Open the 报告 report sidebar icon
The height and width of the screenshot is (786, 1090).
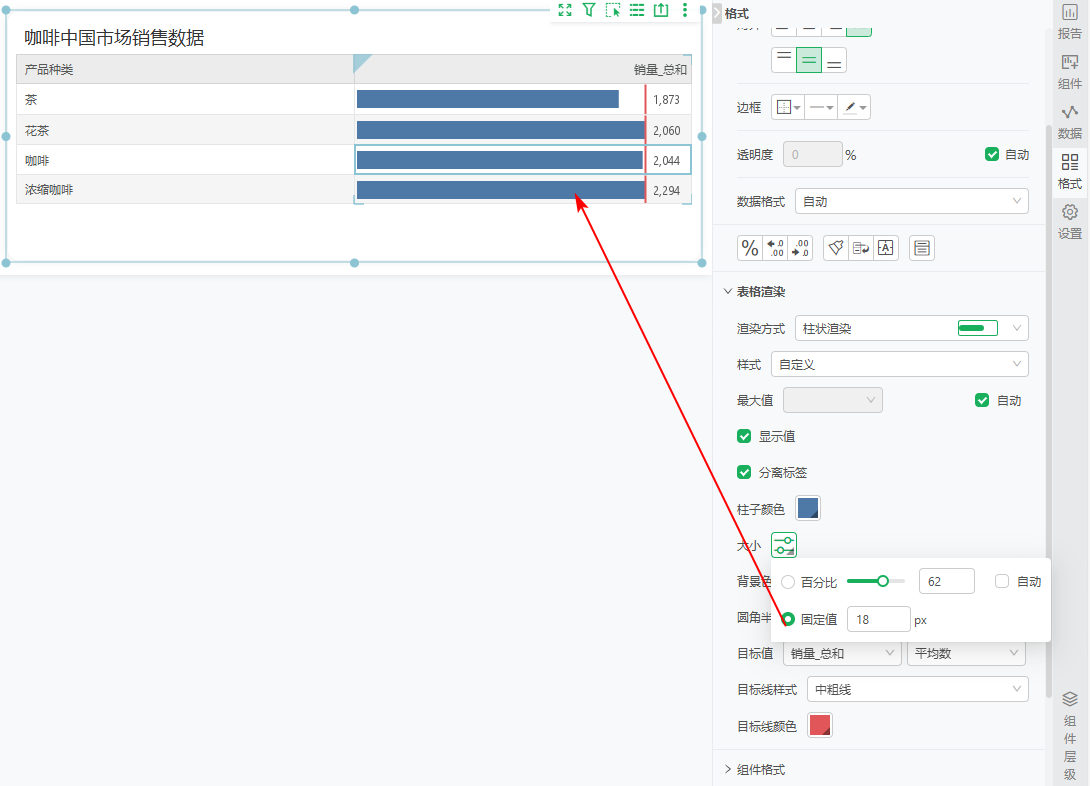(x=1070, y=21)
